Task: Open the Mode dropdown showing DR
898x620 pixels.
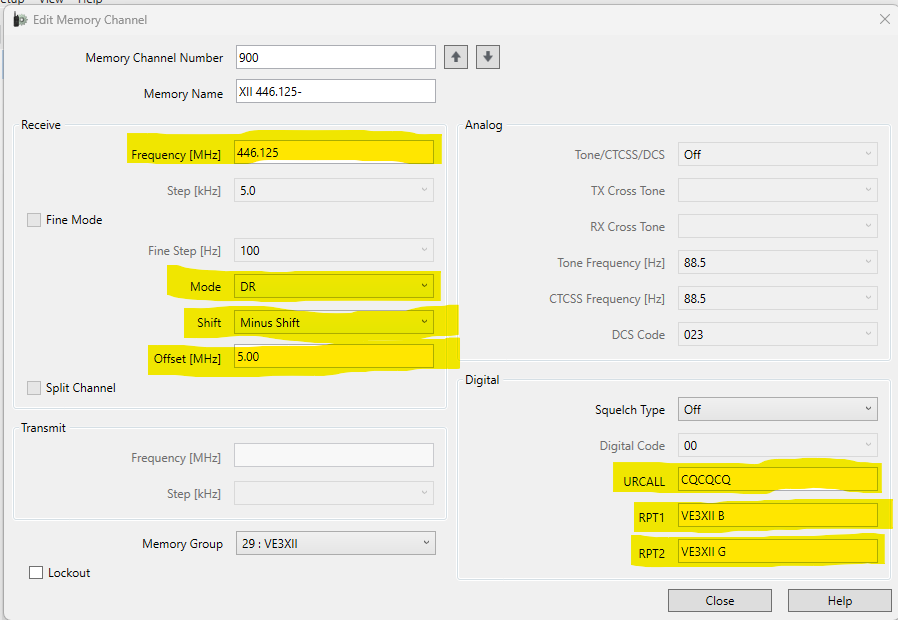Action: (x=334, y=287)
